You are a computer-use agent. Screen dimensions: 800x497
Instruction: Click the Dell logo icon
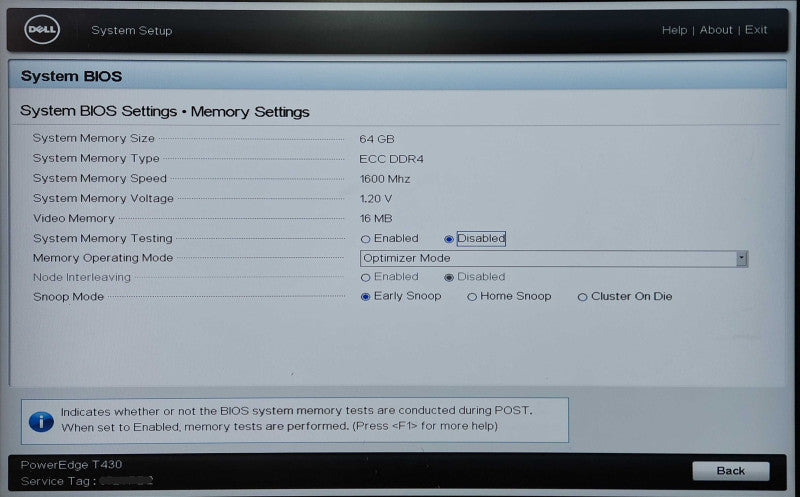click(x=42, y=30)
